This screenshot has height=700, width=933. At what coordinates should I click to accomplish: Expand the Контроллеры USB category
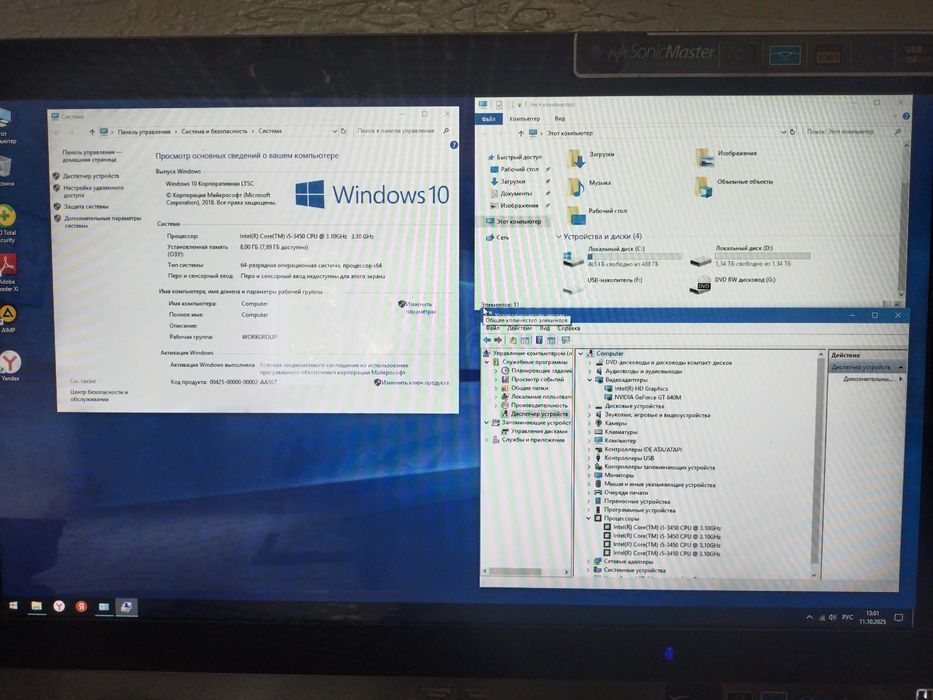coord(590,458)
